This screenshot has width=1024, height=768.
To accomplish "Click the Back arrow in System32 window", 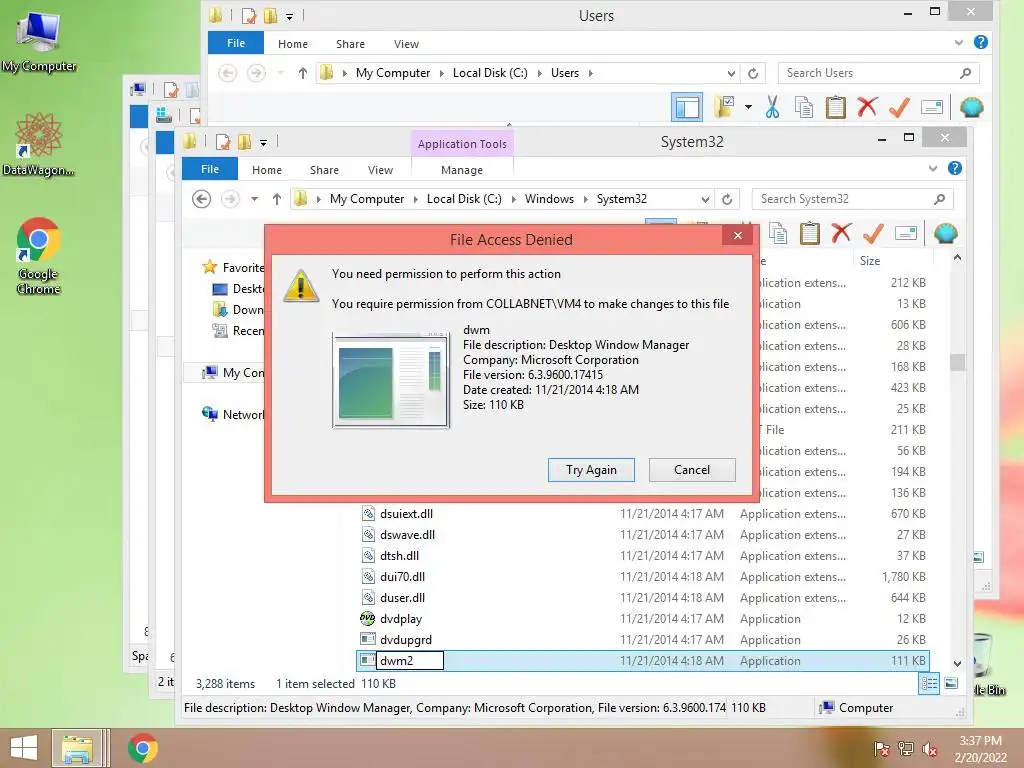I will point(201,199).
